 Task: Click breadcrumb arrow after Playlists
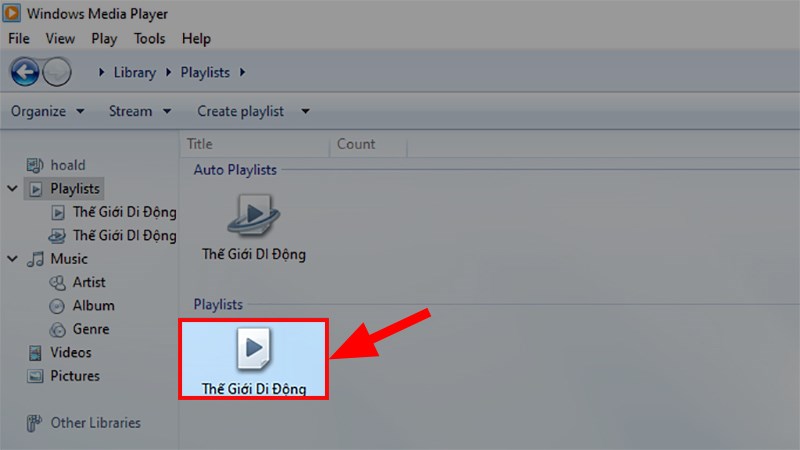tap(242, 72)
